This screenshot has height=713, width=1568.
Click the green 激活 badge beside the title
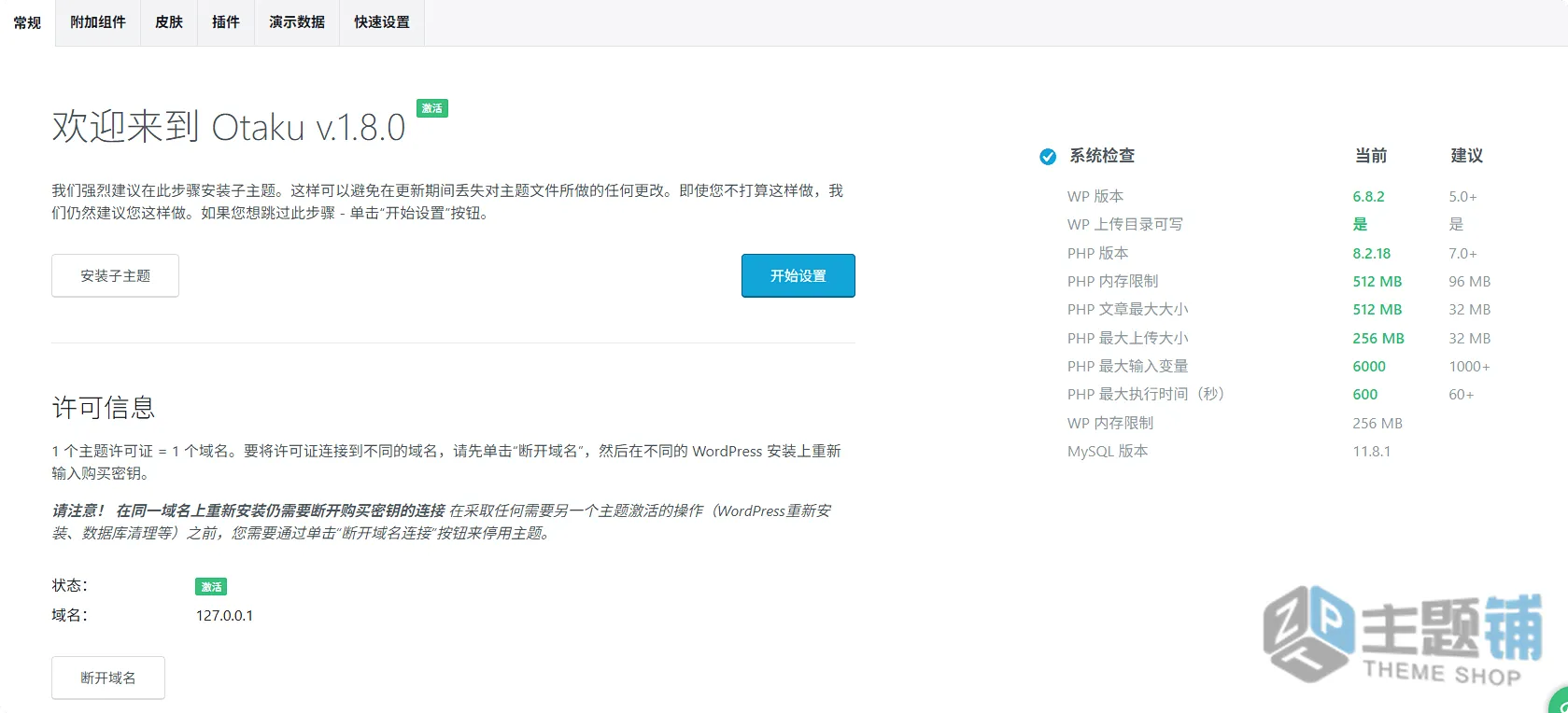[432, 108]
